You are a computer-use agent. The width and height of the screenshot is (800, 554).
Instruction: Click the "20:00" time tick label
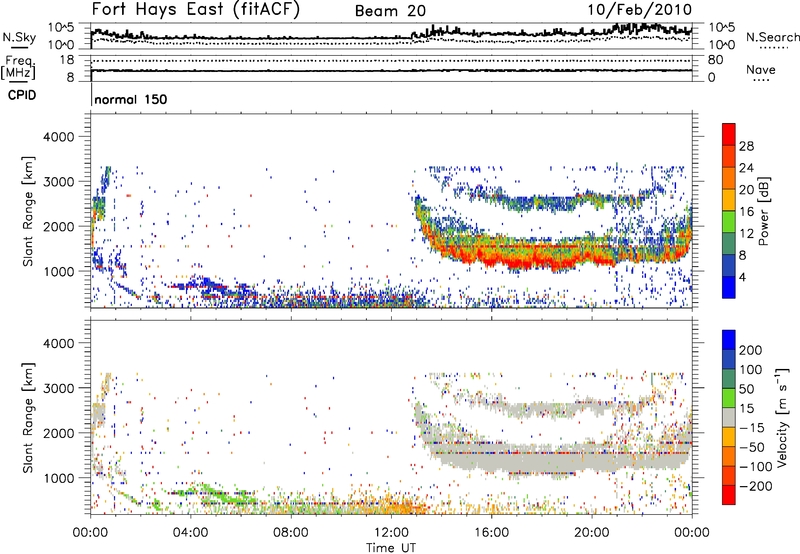click(x=591, y=533)
